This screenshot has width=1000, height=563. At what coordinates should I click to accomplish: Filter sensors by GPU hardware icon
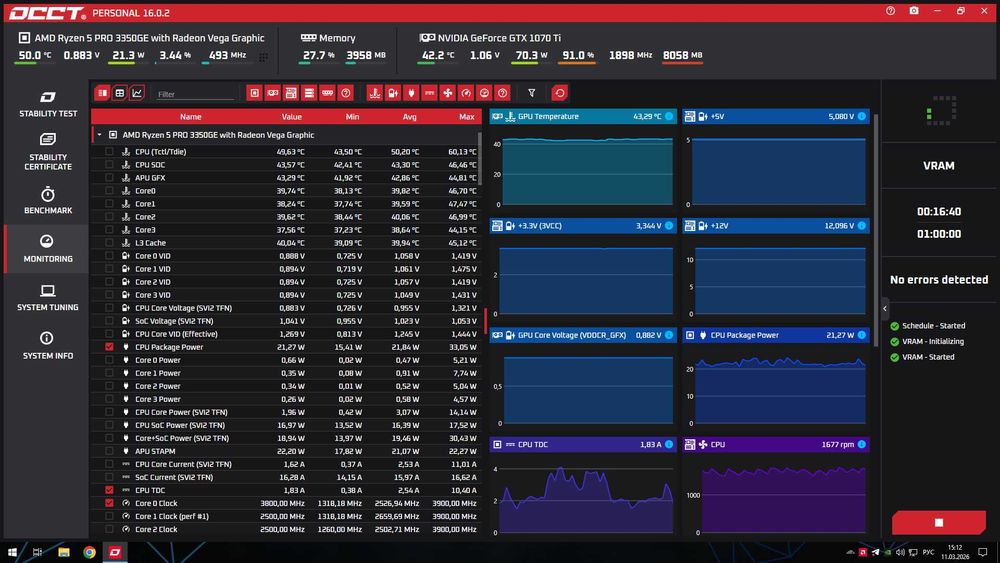coord(272,93)
